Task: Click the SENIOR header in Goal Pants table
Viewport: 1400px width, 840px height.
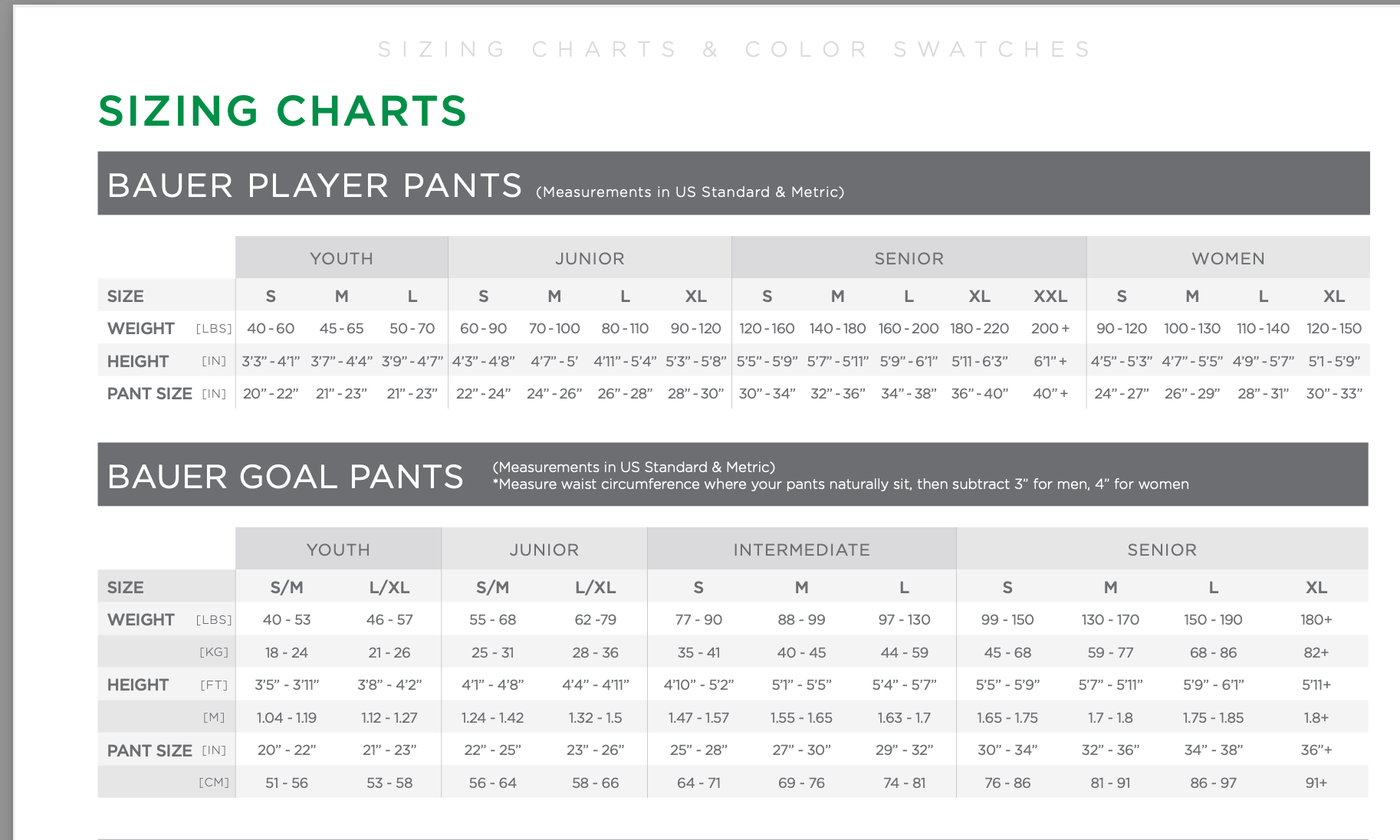Action: [x=1162, y=550]
